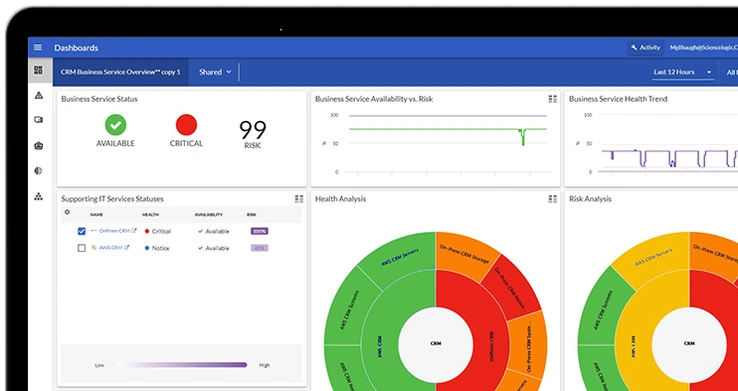Select the Dashboards icon in sidebar
The height and width of the screenshot is (391, 738).
39,71
